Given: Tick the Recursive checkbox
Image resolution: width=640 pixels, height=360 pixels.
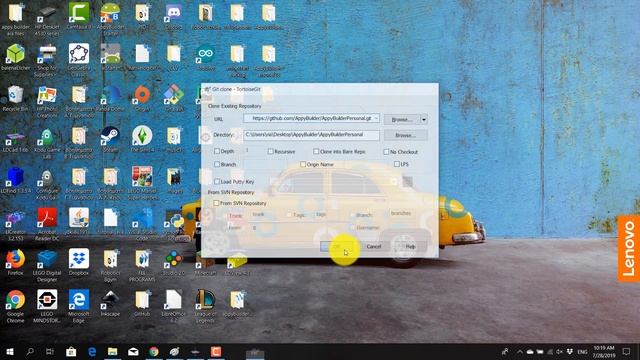Looking at the screenshot, I should click(x=270, y=151).
